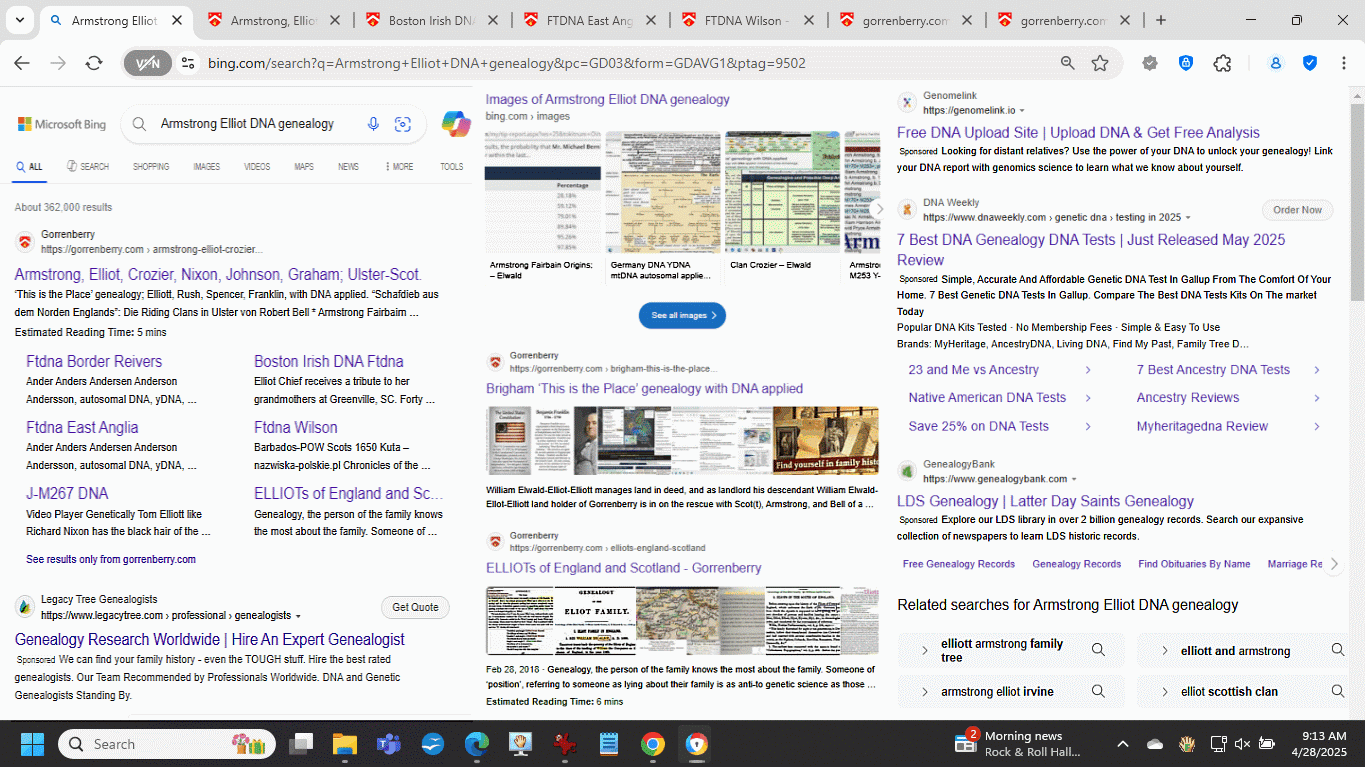Advance the image carousel with the right arrow
The height and width of the screenshot is (767, 1365).
tap(878, 209)
